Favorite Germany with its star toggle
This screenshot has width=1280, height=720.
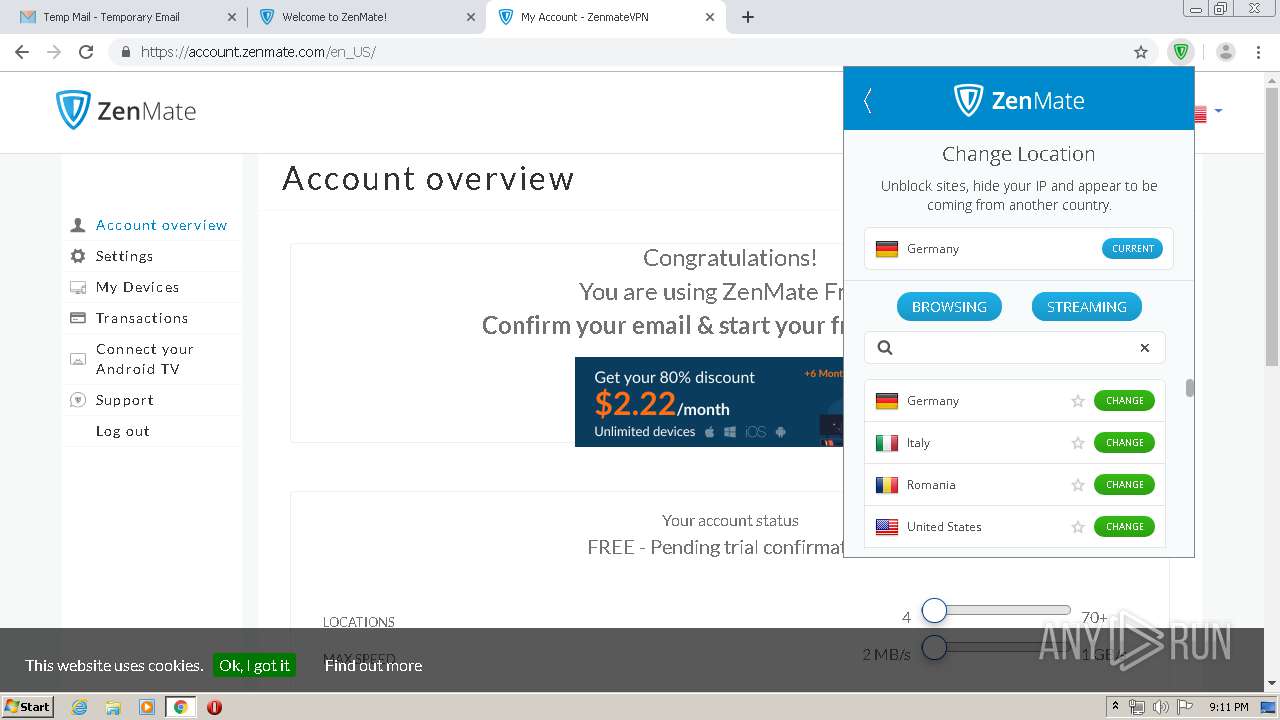(1078, 401)
